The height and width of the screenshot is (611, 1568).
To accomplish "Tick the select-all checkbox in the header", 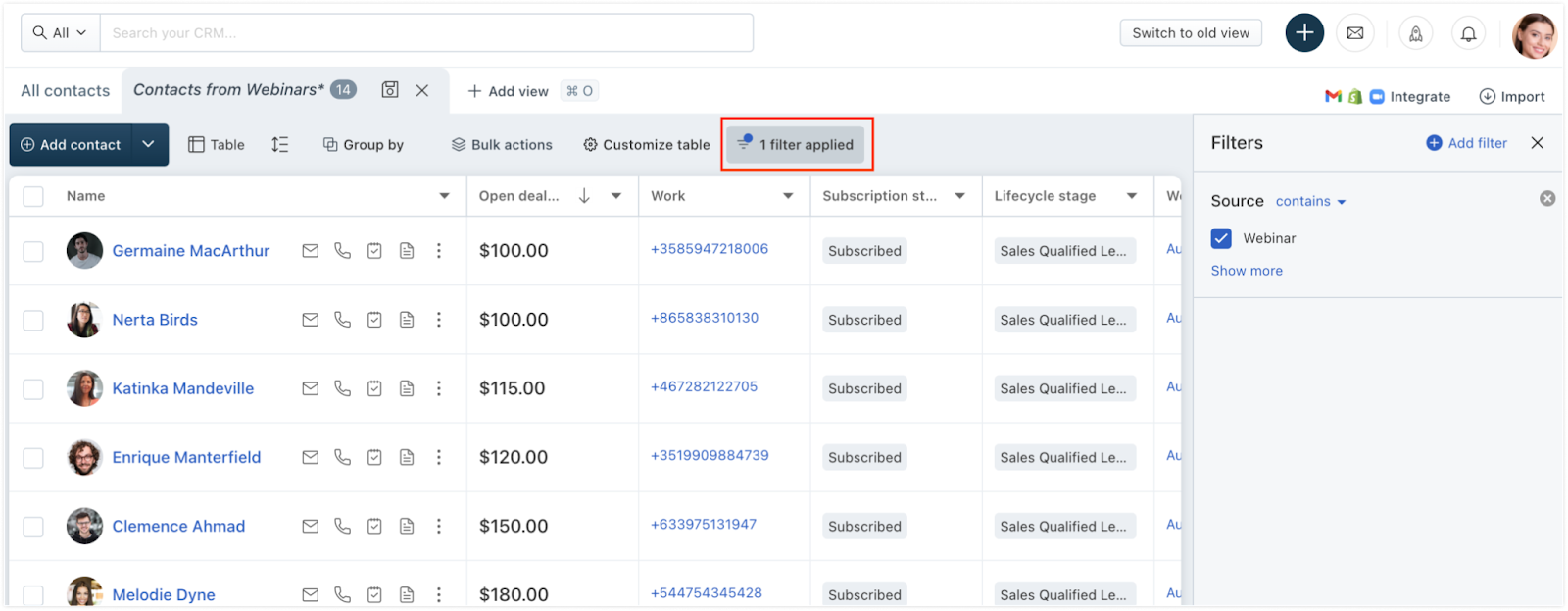I will [x=33, y=196].
